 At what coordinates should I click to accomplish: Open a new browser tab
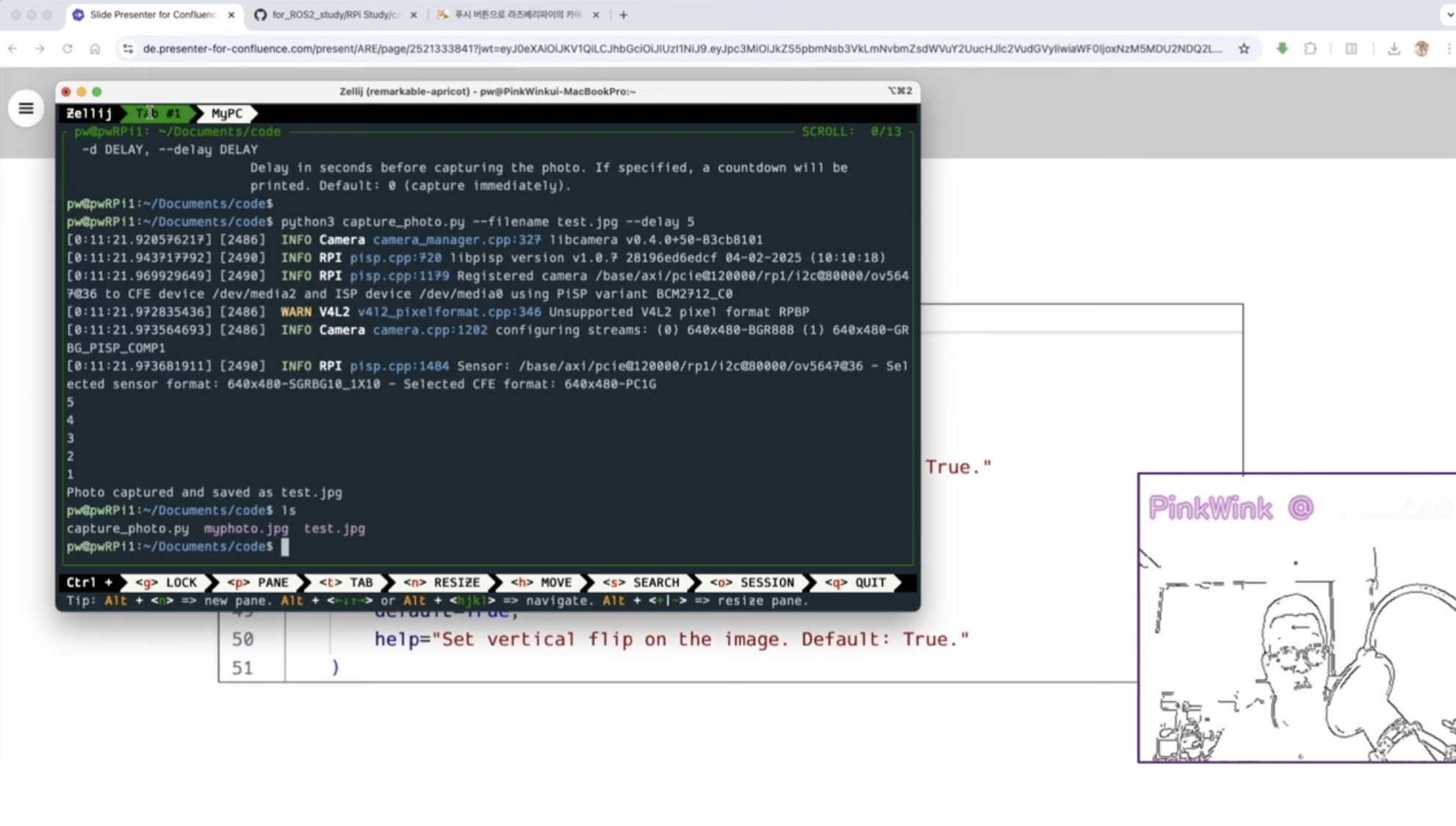(x=623, y=15)
